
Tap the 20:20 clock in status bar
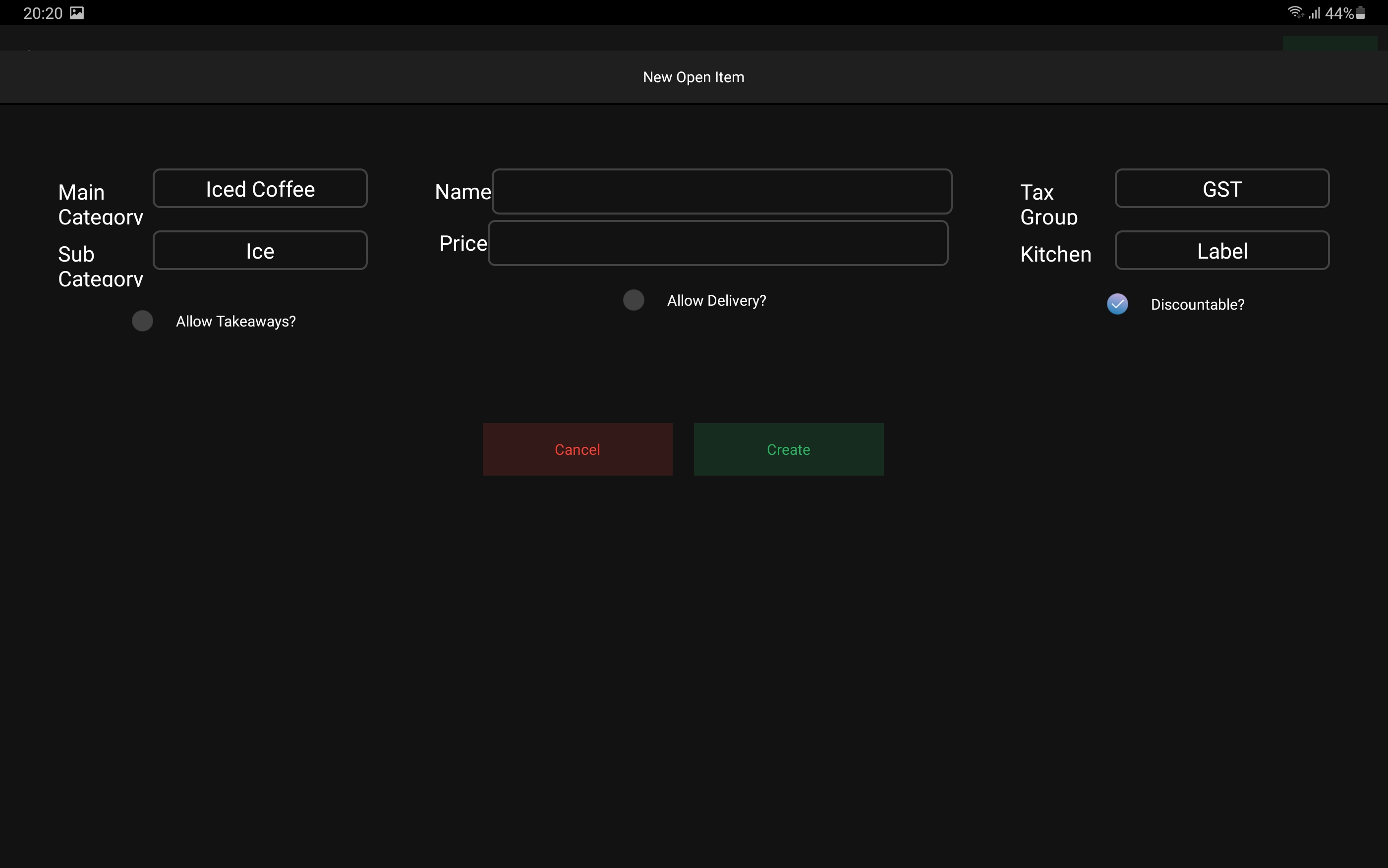(43, 13)
